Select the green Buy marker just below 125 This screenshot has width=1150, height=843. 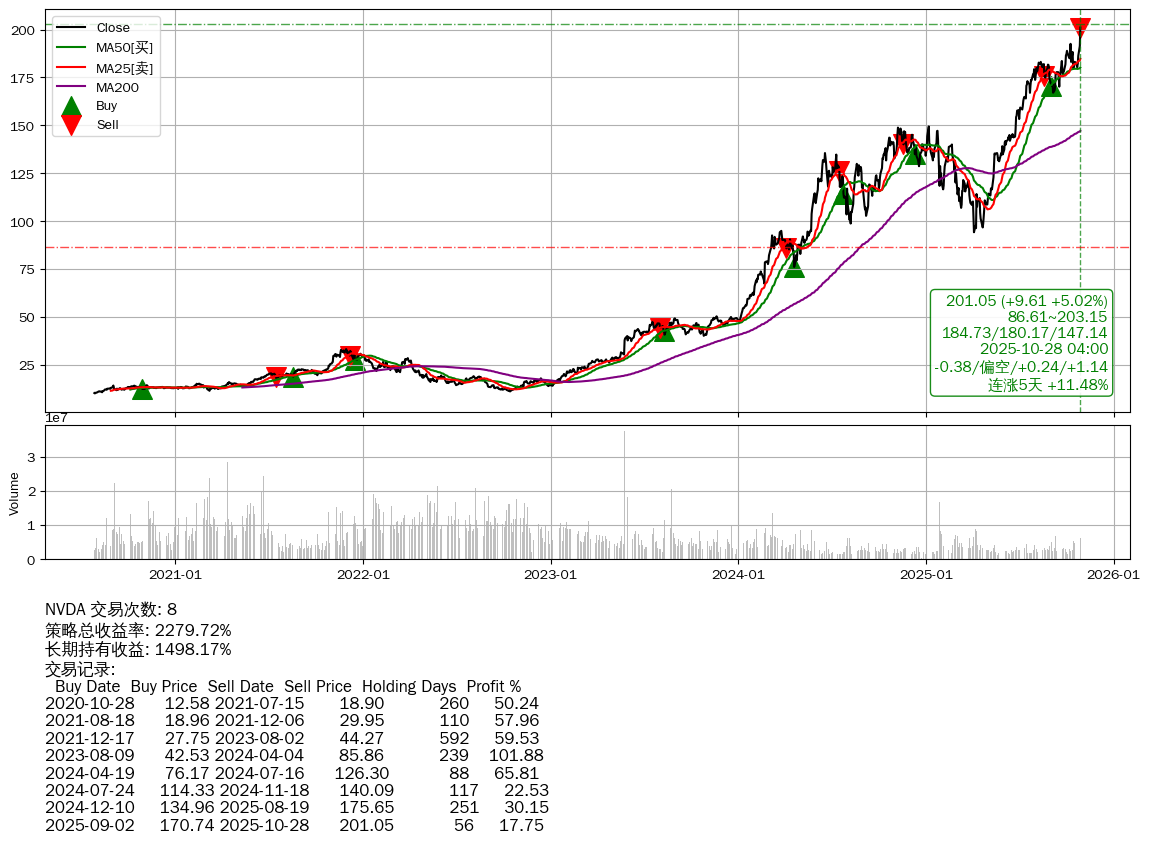point(844,193)
